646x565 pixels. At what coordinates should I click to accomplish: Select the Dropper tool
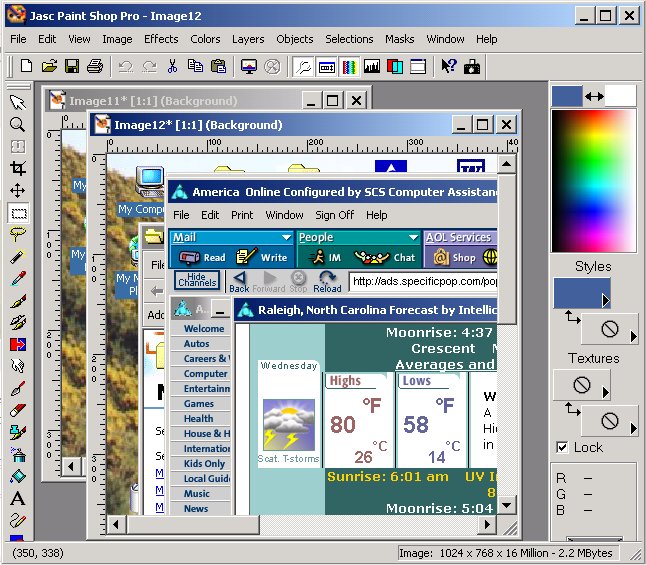pyautogui.click(x=17, y=278)
